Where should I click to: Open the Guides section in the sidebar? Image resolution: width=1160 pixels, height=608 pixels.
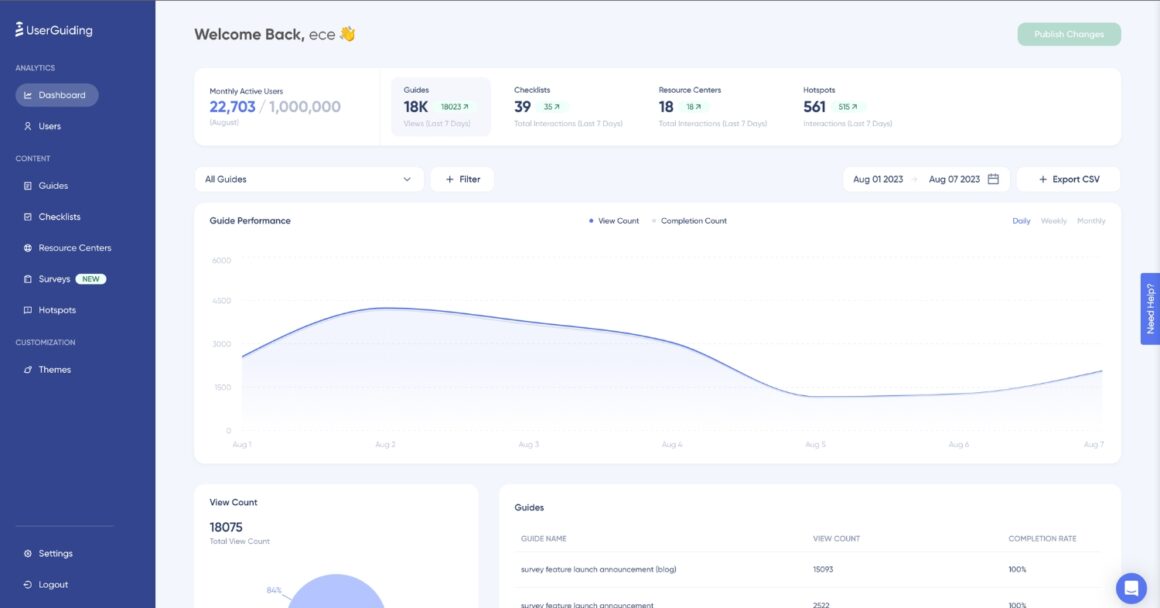tap(53, 186)
